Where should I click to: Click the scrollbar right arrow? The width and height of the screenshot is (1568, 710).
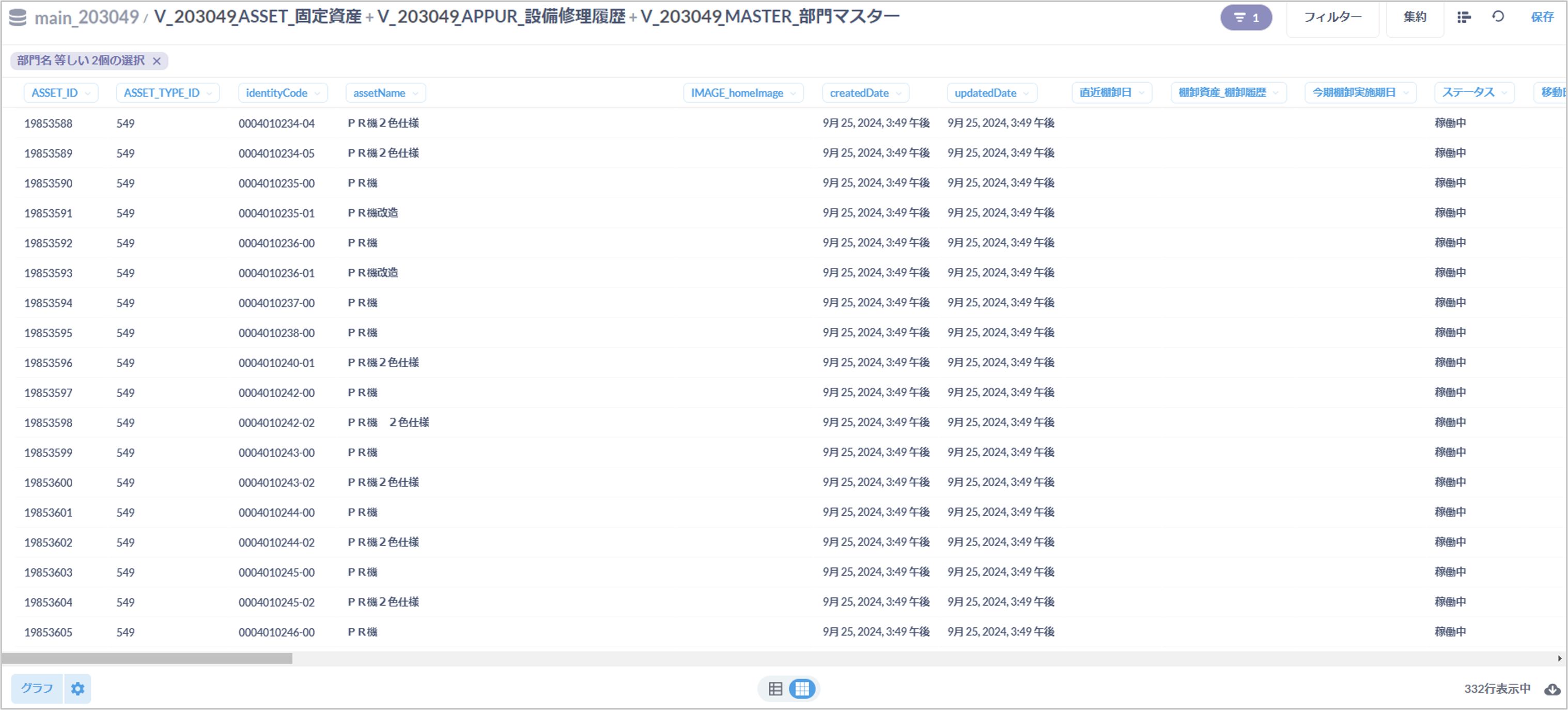pyautogui.click(x=1560, y=658)
